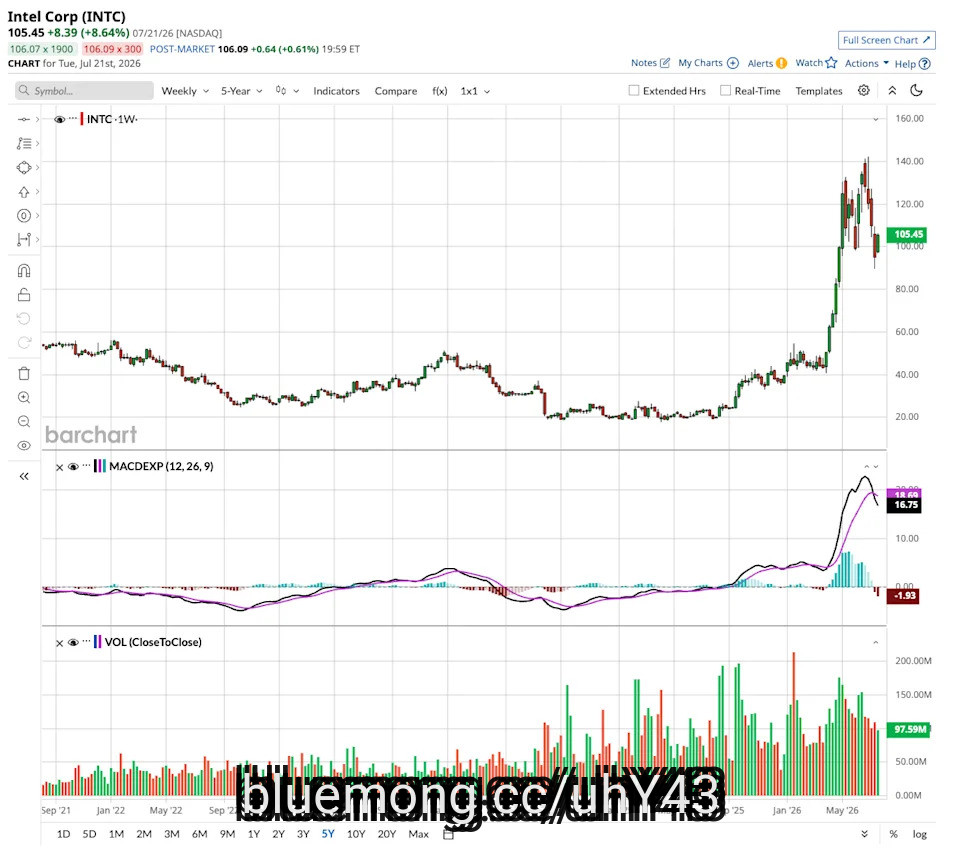
Task: Click the VOL color swatches
Action: (97, 642)
